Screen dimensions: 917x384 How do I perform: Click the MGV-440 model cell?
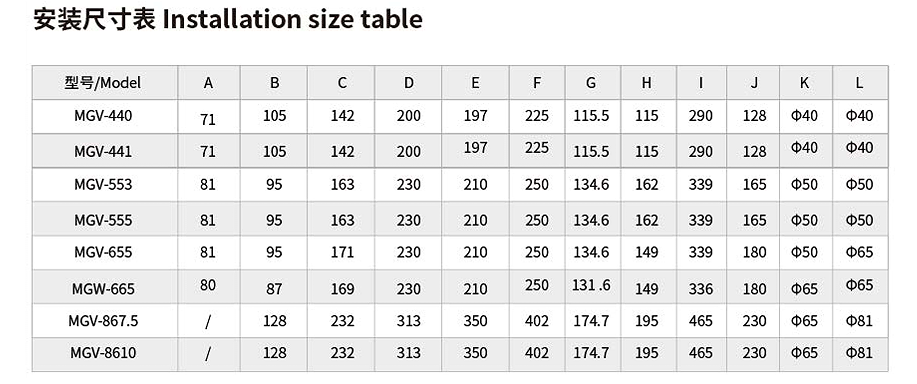103,116
